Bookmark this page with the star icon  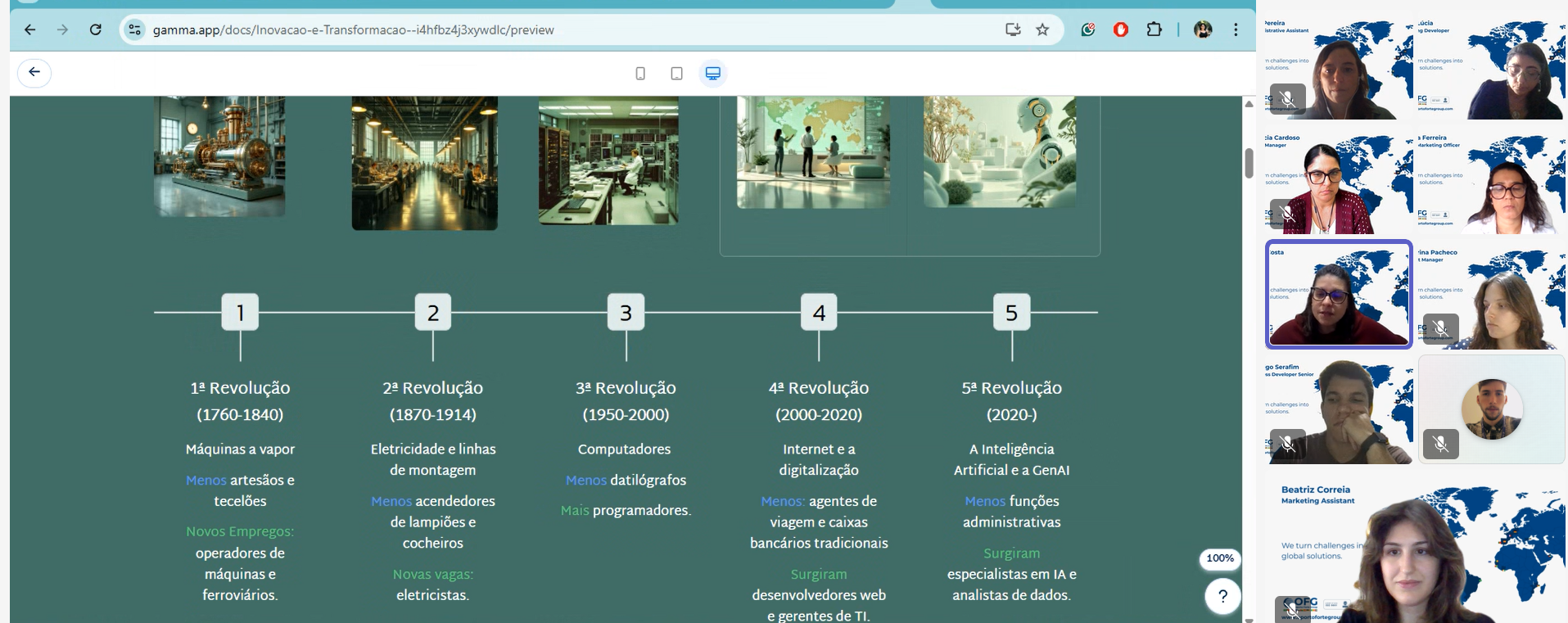coord(1042,30)
